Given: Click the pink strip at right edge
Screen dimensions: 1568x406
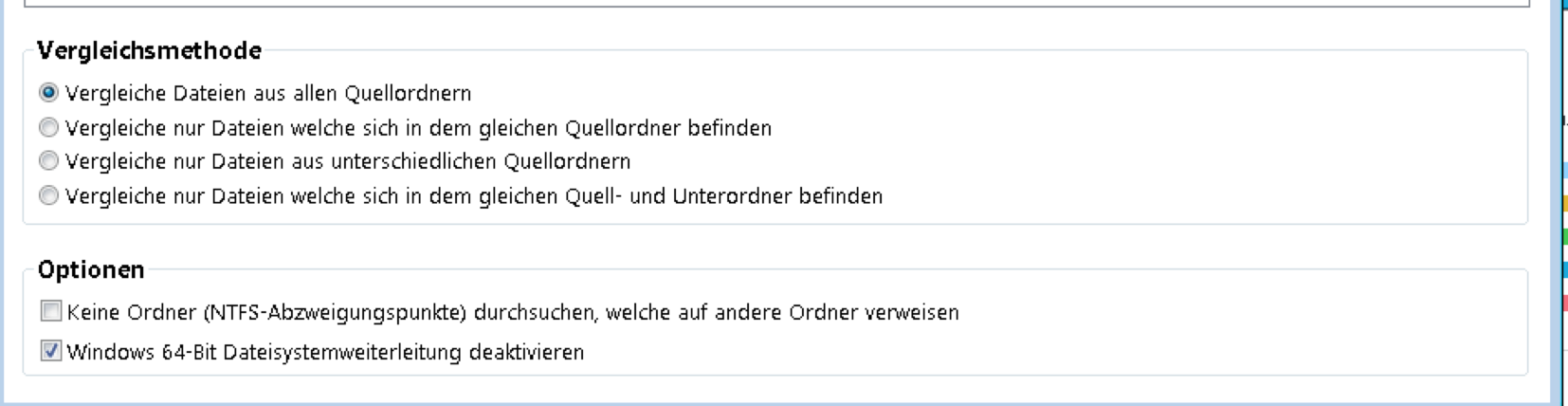Looking at the screenshot, I should (x=1564, y=303).
